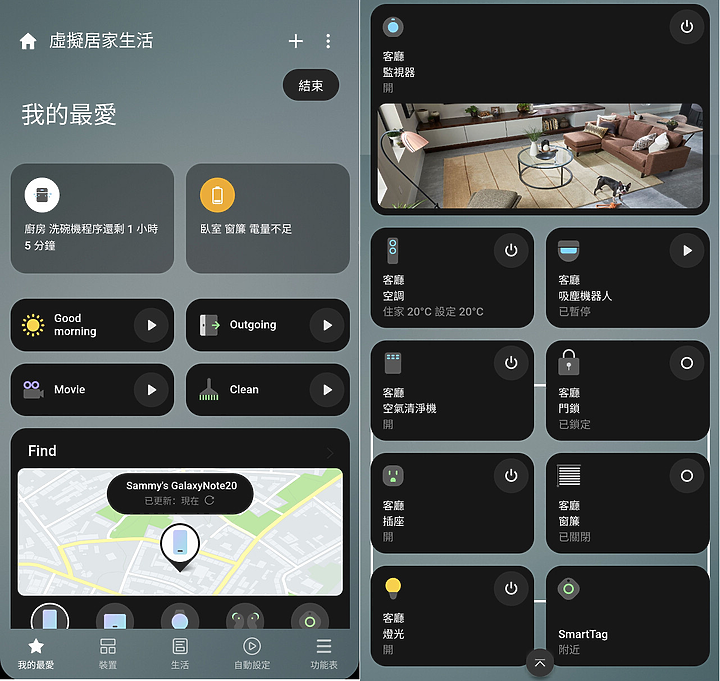The image size is (720, 681).
Task: Add a new item with plus icon
Action: pyautogui.click(x=296, y=41)
